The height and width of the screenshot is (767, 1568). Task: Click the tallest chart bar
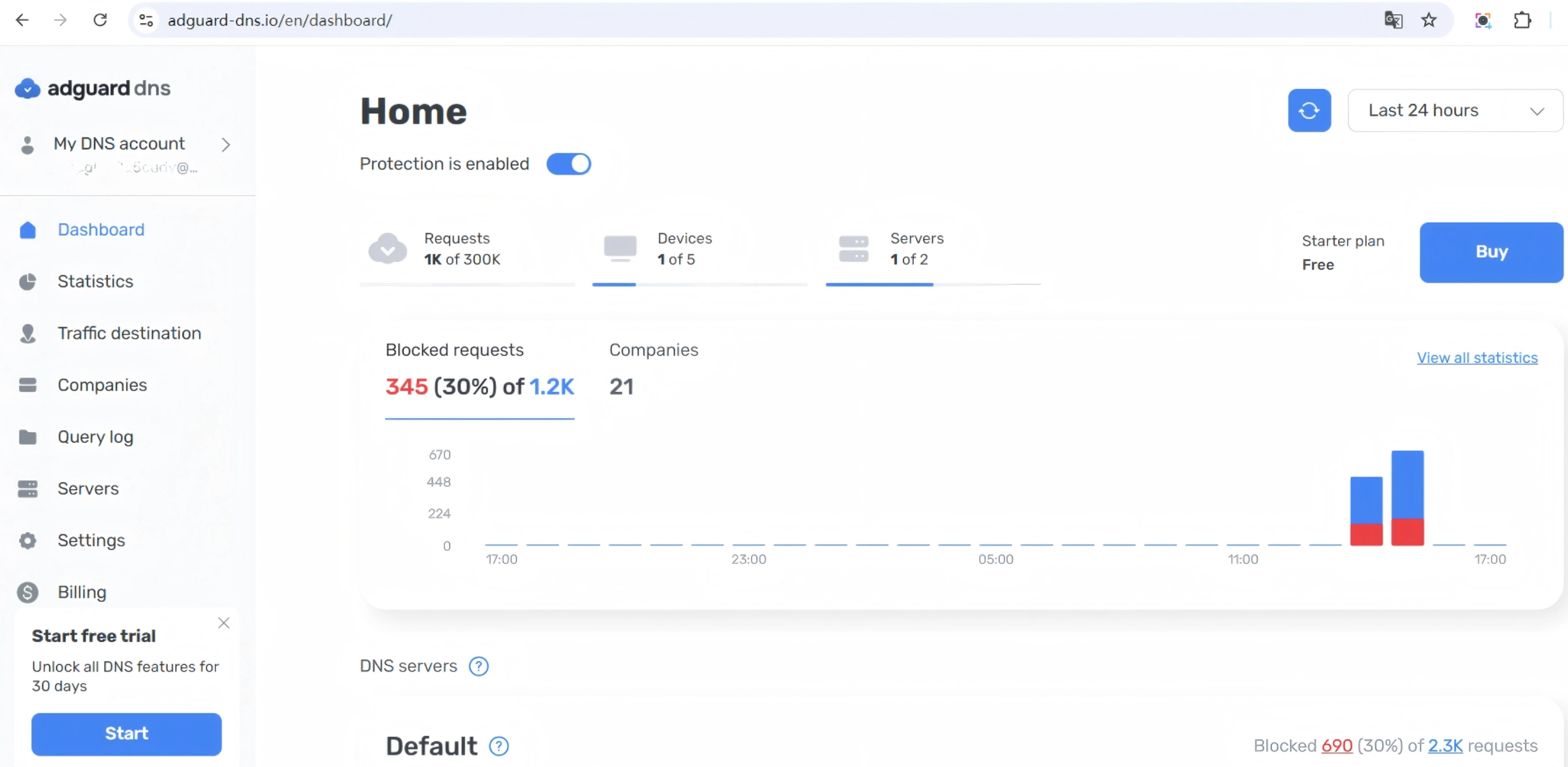coord(1407,498)
